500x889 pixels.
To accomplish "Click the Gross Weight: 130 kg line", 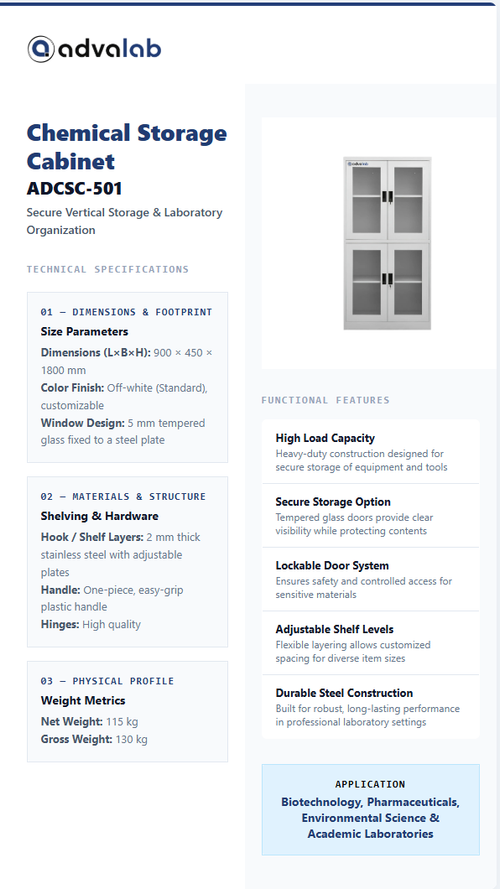I will [x=94, y=739].
